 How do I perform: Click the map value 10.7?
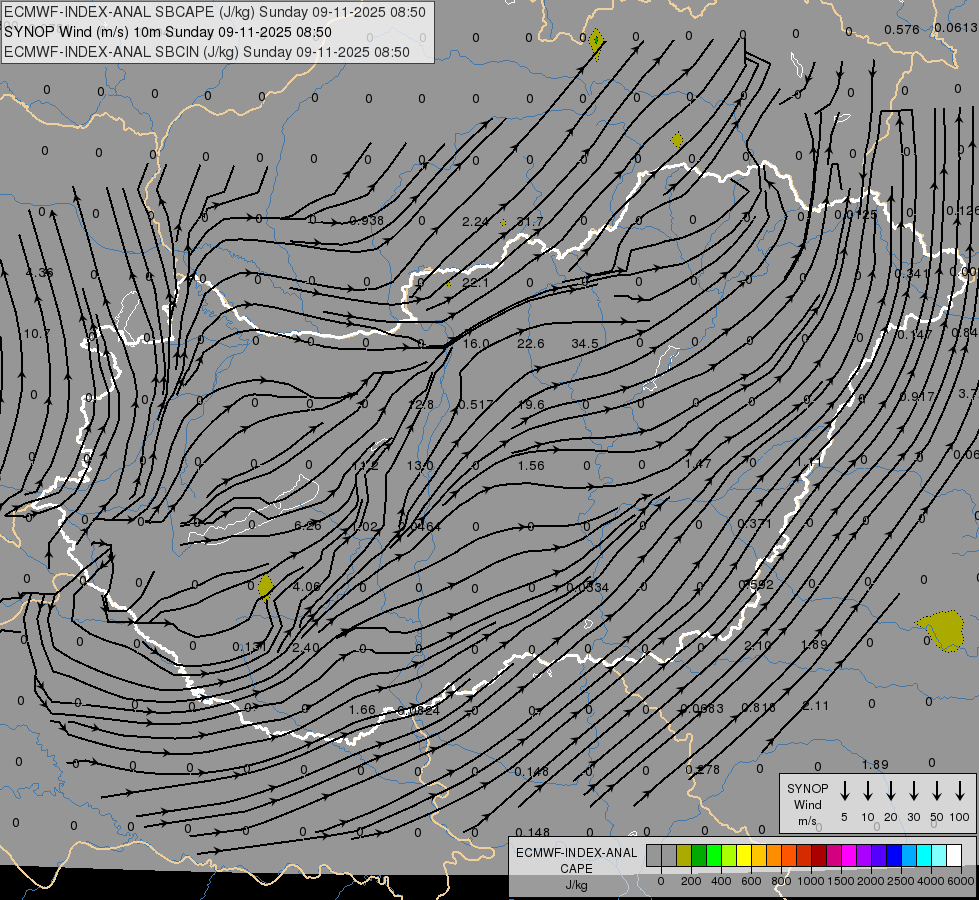pyautogui.click(x=37, y=334)
